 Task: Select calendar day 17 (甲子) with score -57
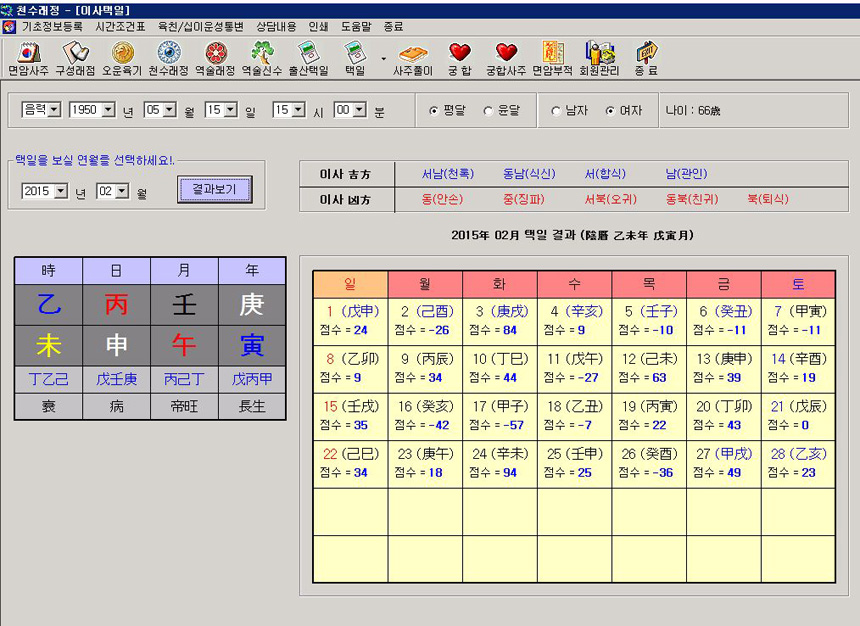500,416
